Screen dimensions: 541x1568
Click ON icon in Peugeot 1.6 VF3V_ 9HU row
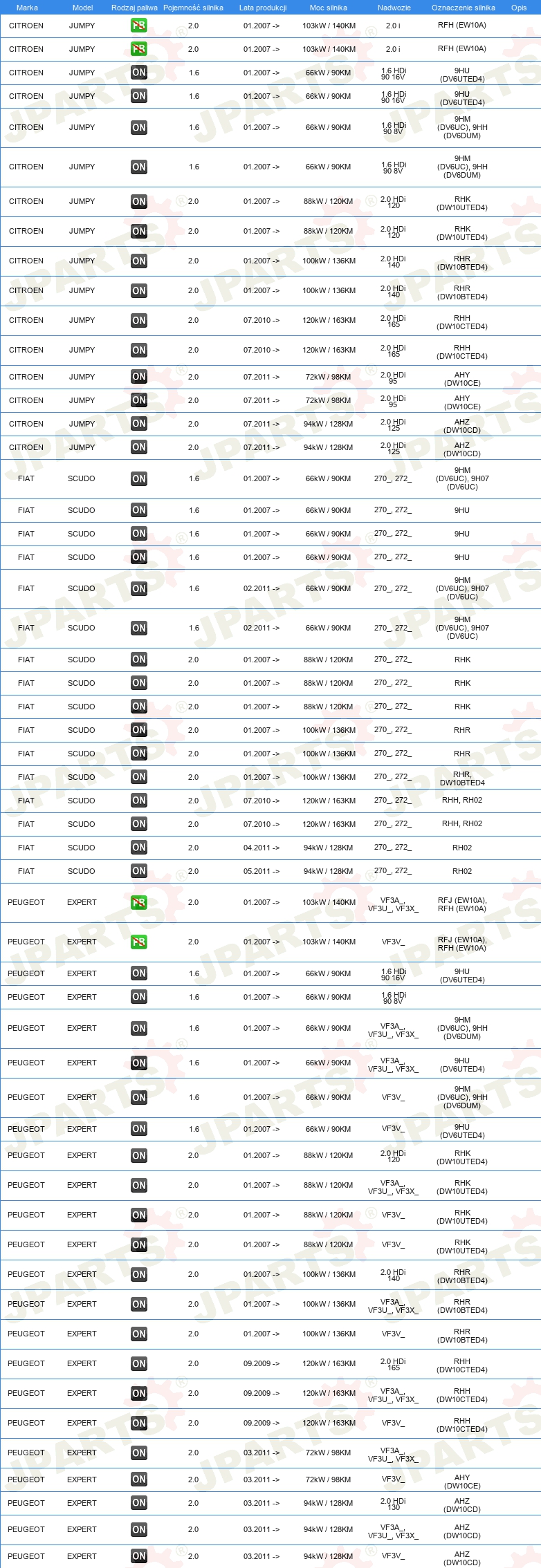(x=139, y=1129)
